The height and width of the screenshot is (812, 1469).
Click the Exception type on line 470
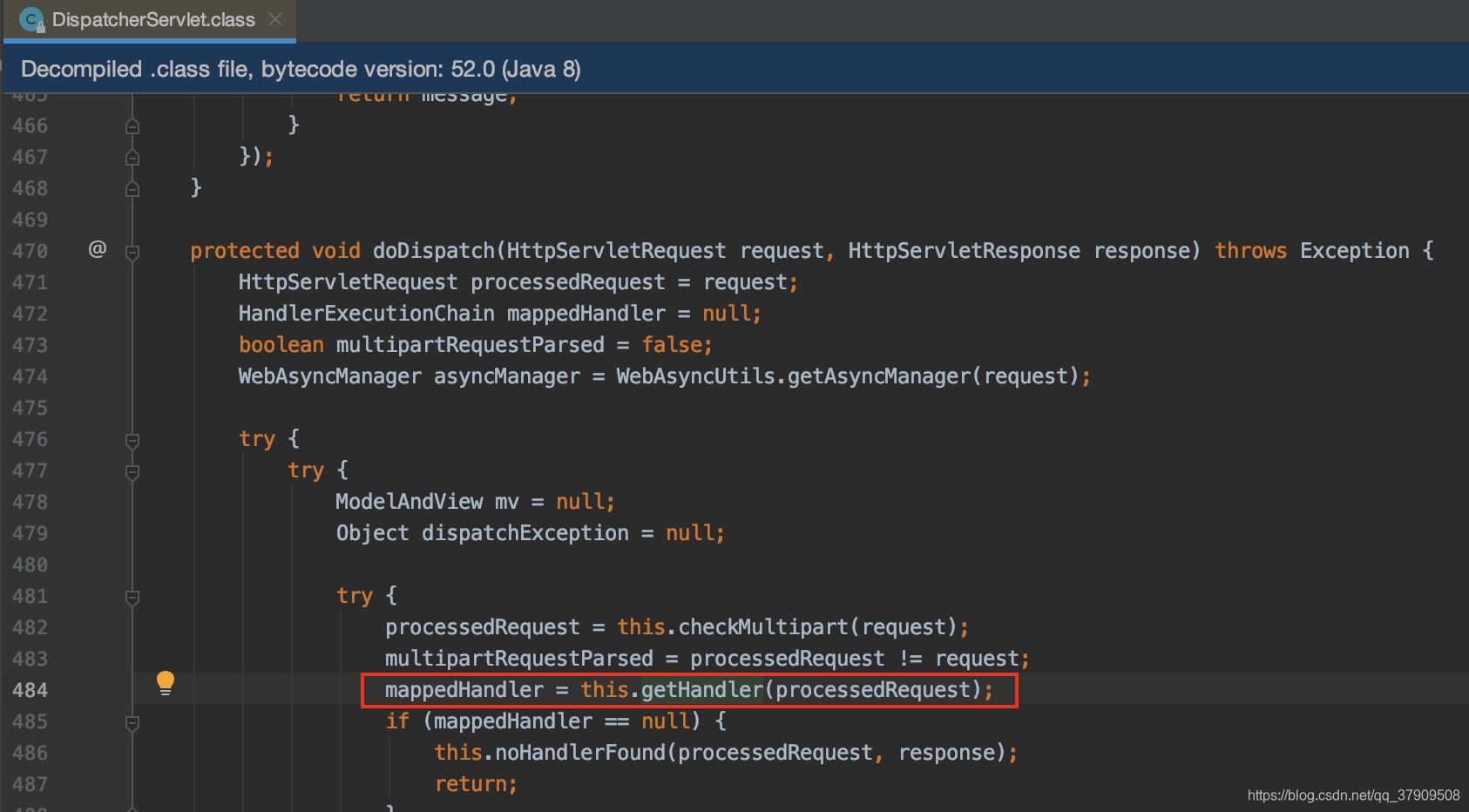(x=1355, y=251)
